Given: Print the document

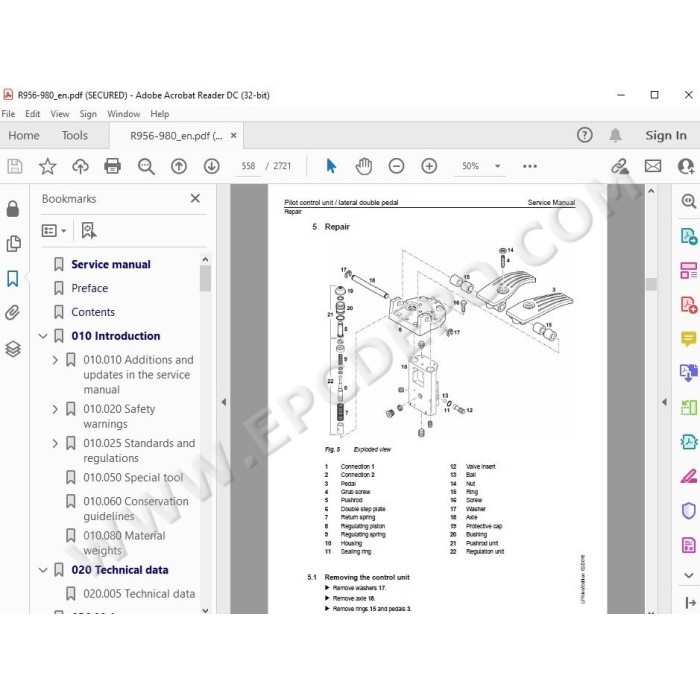Looking at the screenshot, I should 112,166.
